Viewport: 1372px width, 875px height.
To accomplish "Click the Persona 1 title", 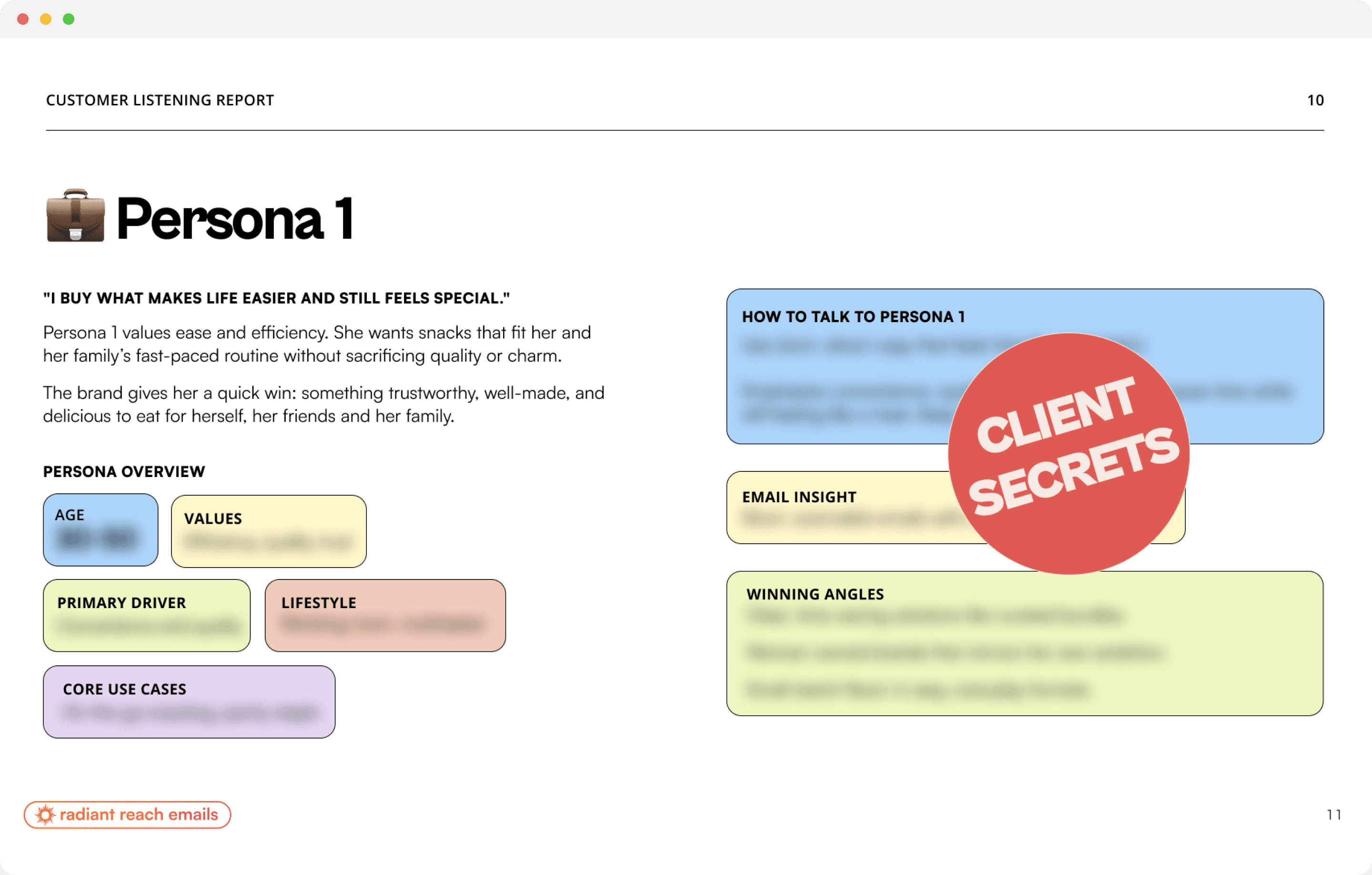I will (x=235, y=219).
